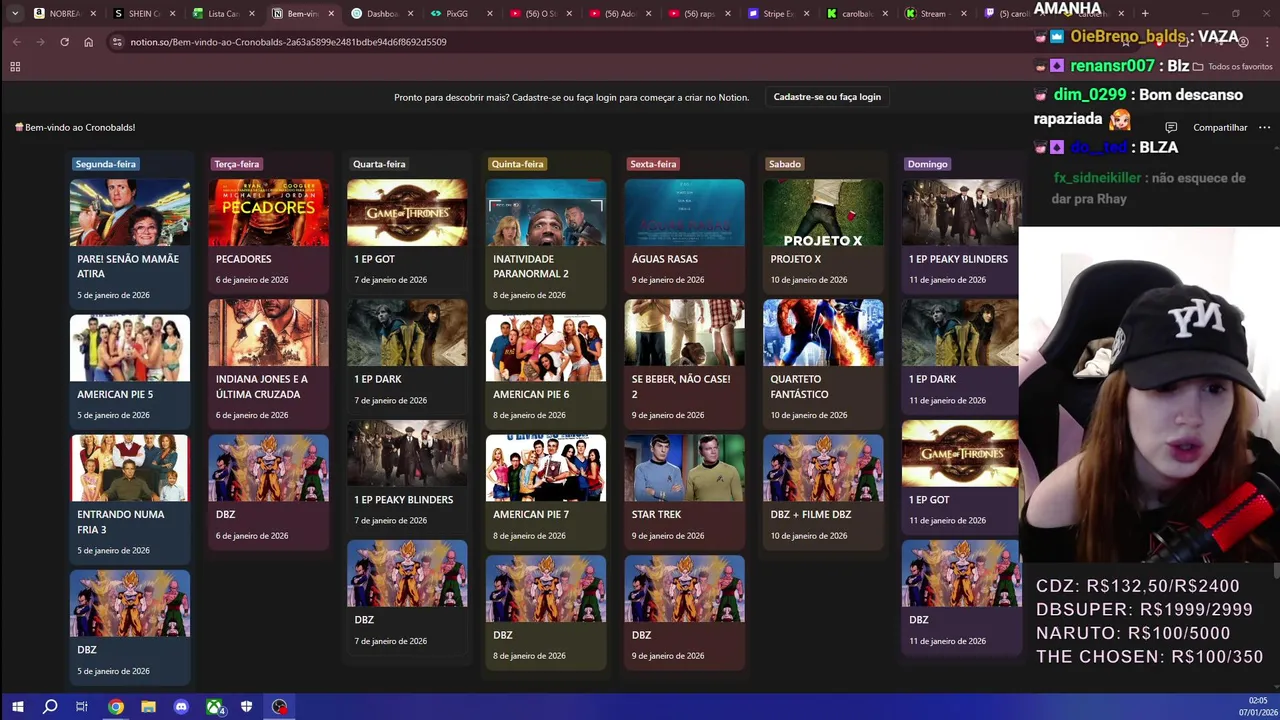This screenshot has width=1280, height=720.
Task: Click the AMERICAN PIE 7 title
Action: click(531, 514)
